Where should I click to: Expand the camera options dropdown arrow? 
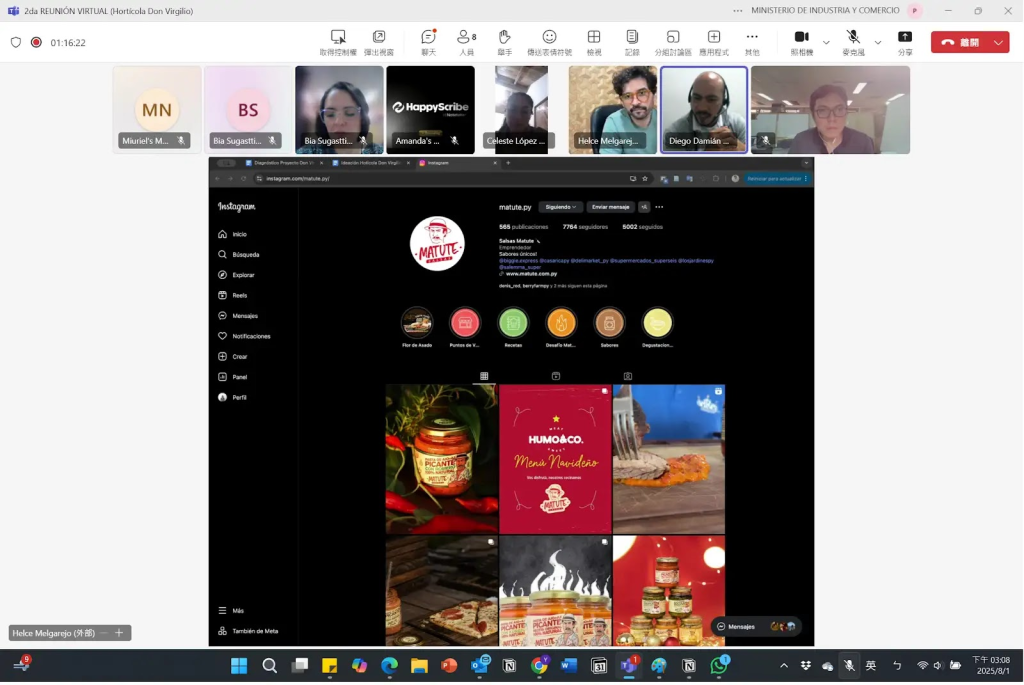pyautogui.click(x=826, y=42)
